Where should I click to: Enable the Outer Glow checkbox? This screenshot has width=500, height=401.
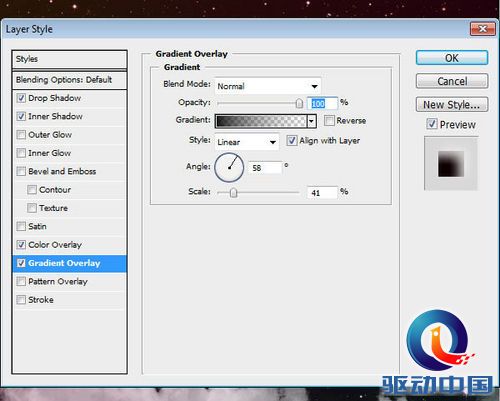tap(21, 135)
